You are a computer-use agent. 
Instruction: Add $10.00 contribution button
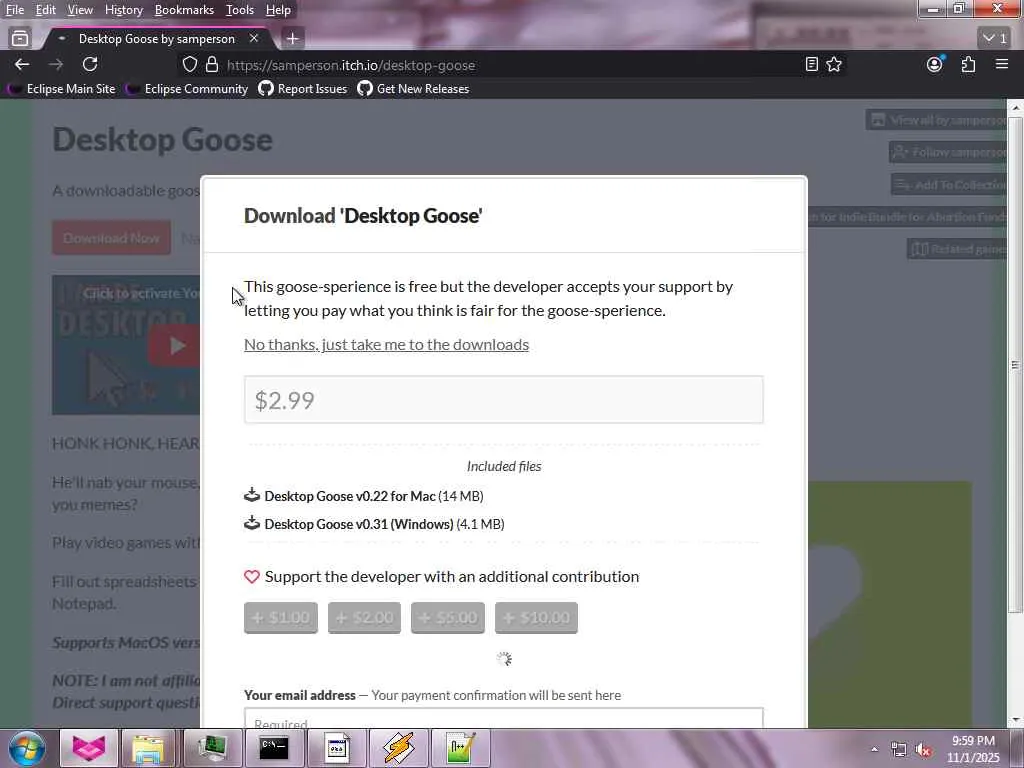[536, 618]
